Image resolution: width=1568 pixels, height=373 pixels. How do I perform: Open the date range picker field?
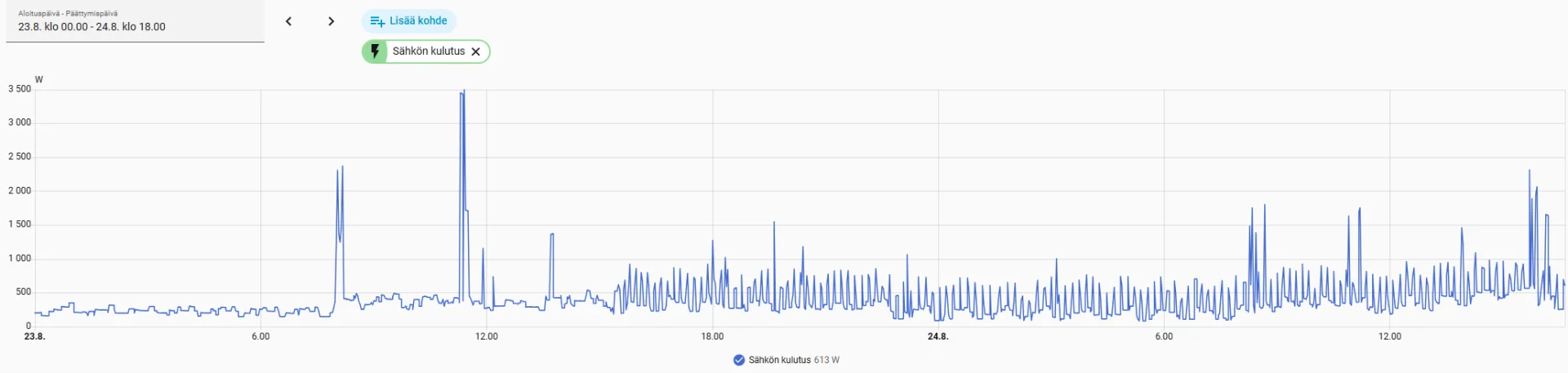point(135,21)
